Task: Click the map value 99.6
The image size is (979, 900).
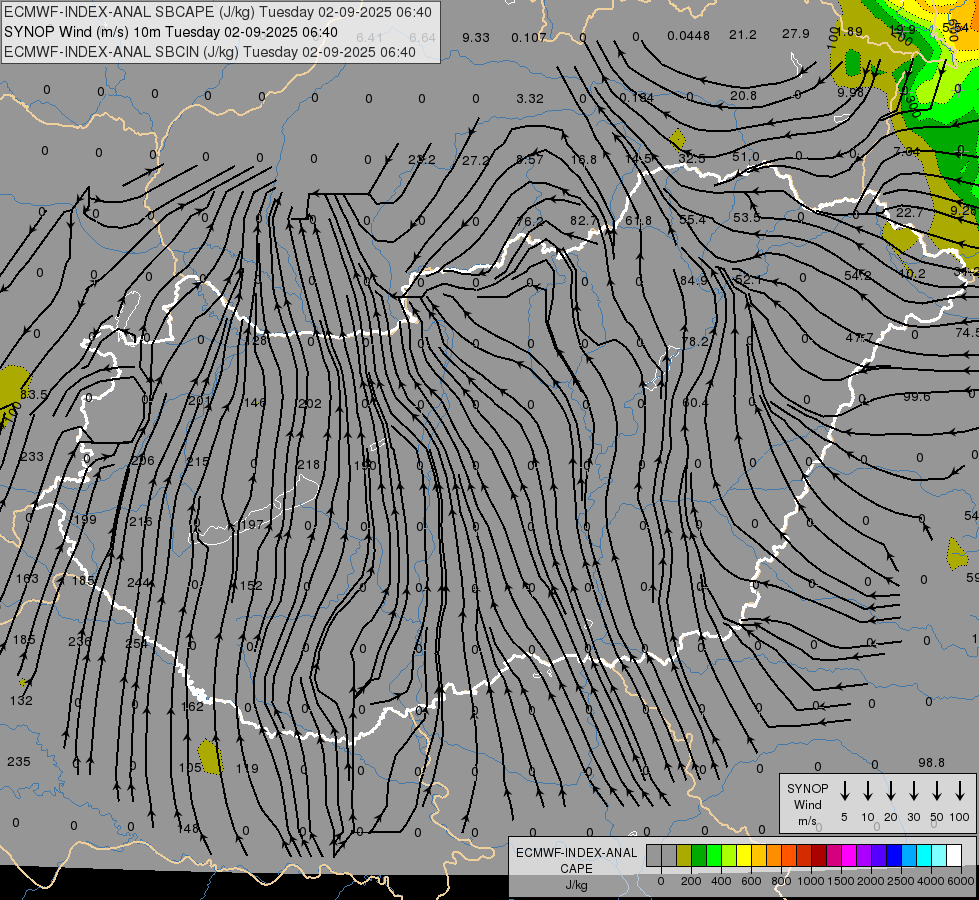Action: pyautogui.click(x=917, y=397)
